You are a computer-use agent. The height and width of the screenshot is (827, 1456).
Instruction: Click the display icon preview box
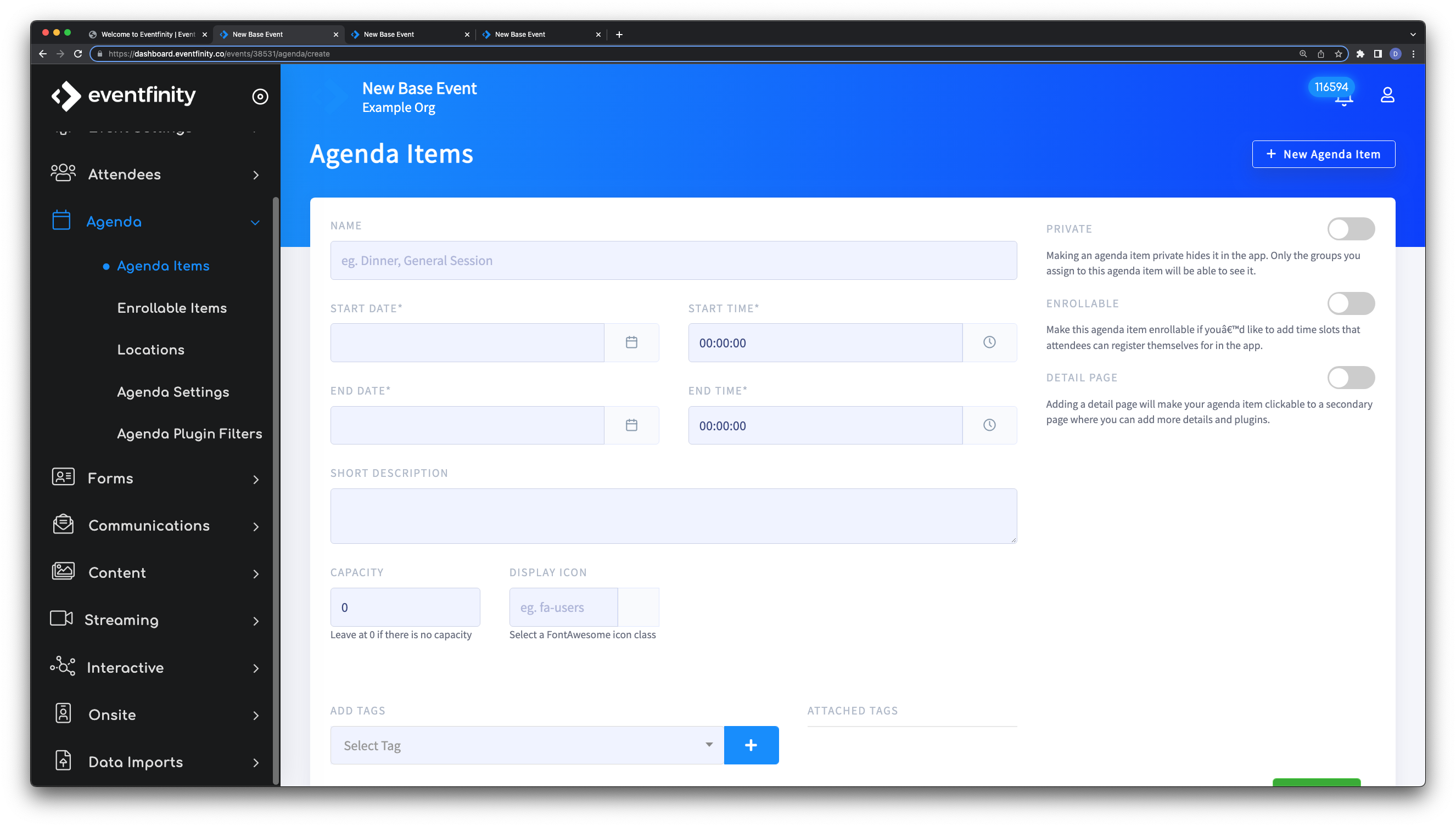pyautogui.click(x=639, y=607)
